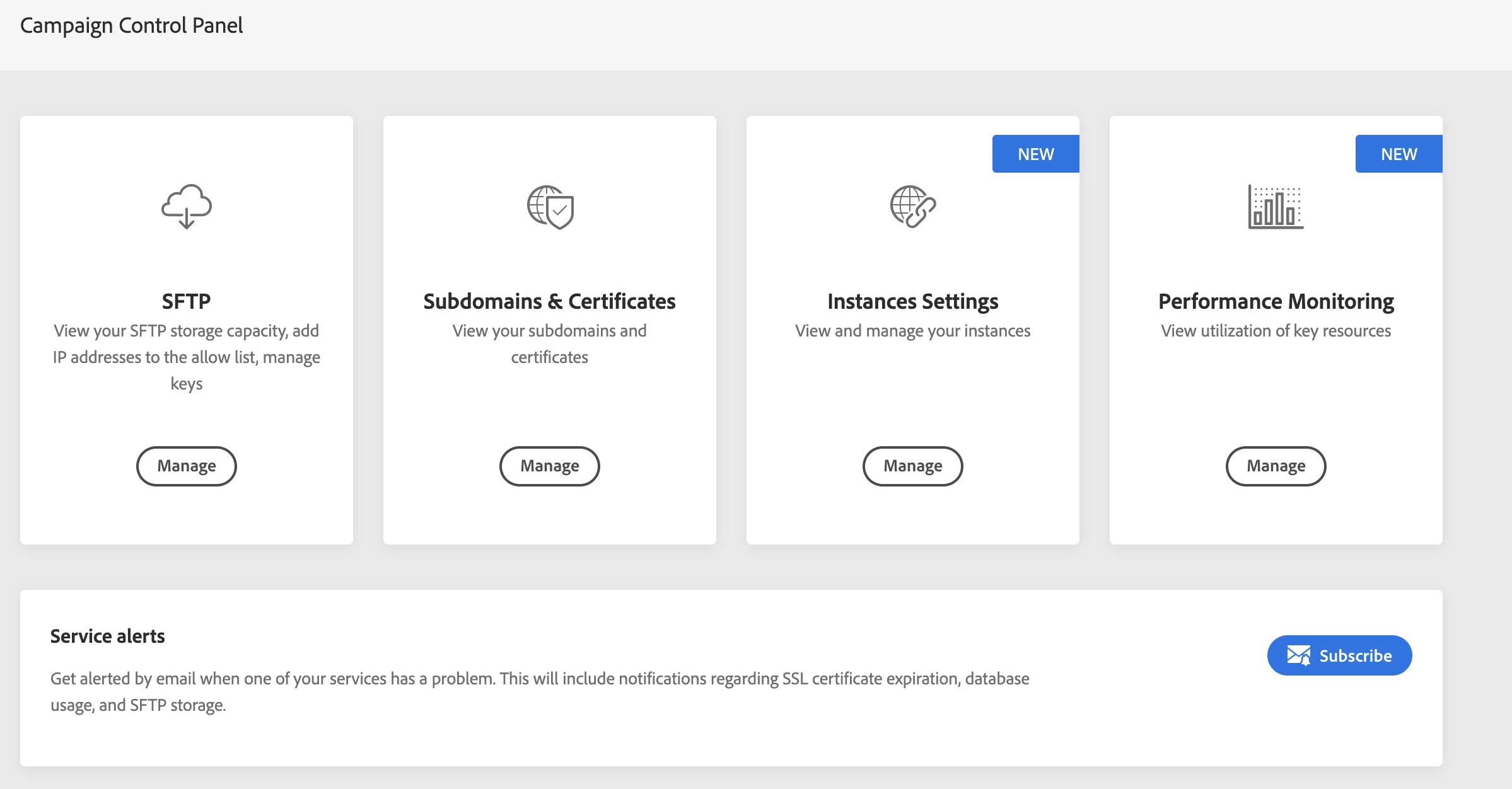Click the Campaign Control Panel title

(x=131, y=25)
